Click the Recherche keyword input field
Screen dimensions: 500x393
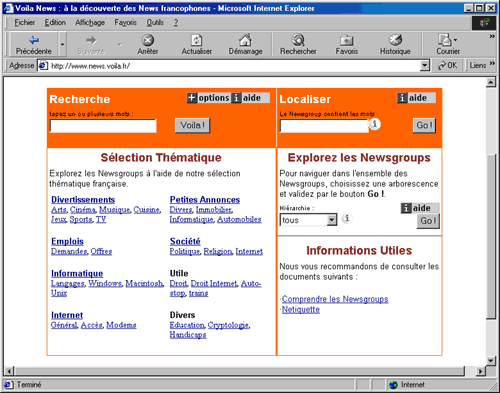point(103,126)
